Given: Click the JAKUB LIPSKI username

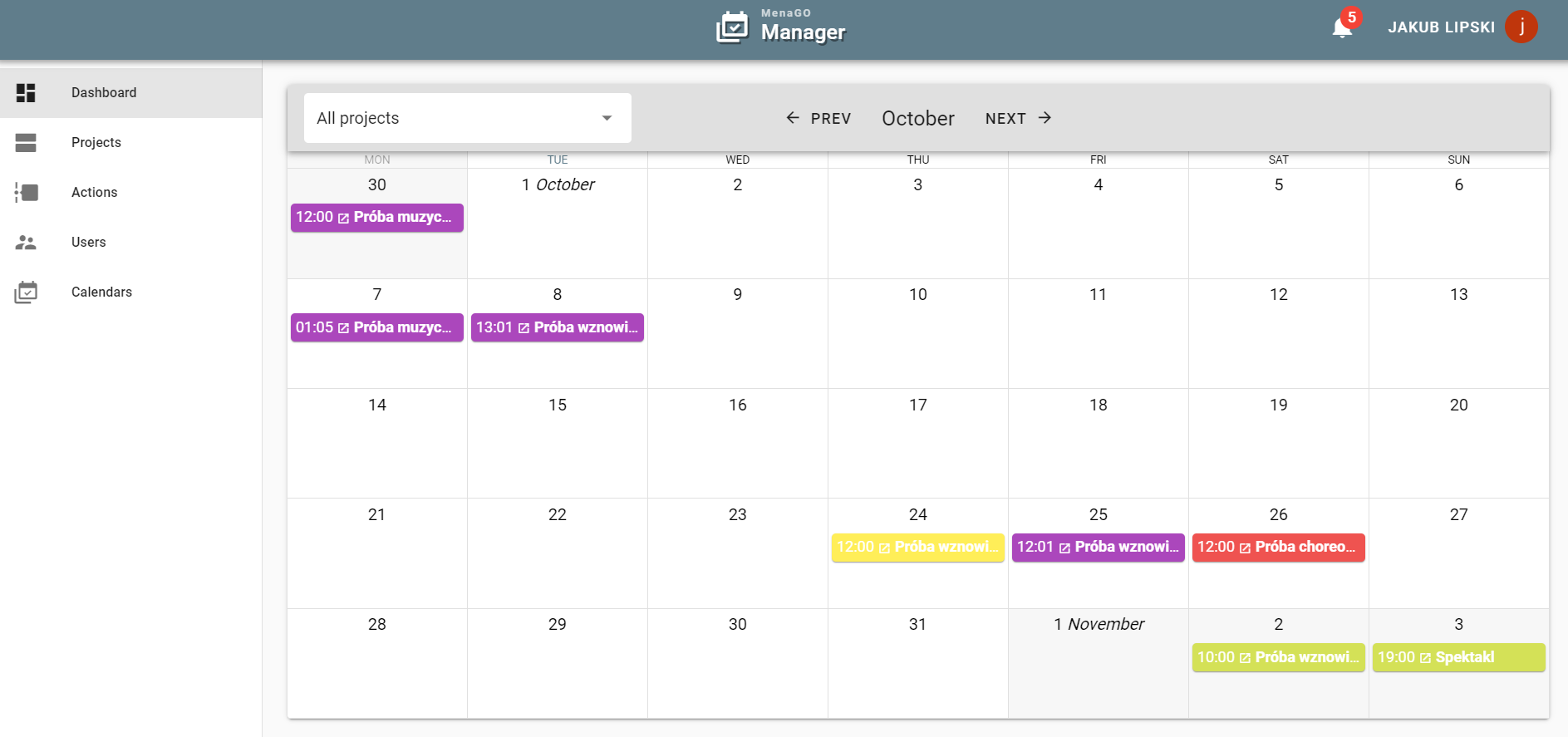Looking at the screenshot, I should click(x=1441, y=27).
